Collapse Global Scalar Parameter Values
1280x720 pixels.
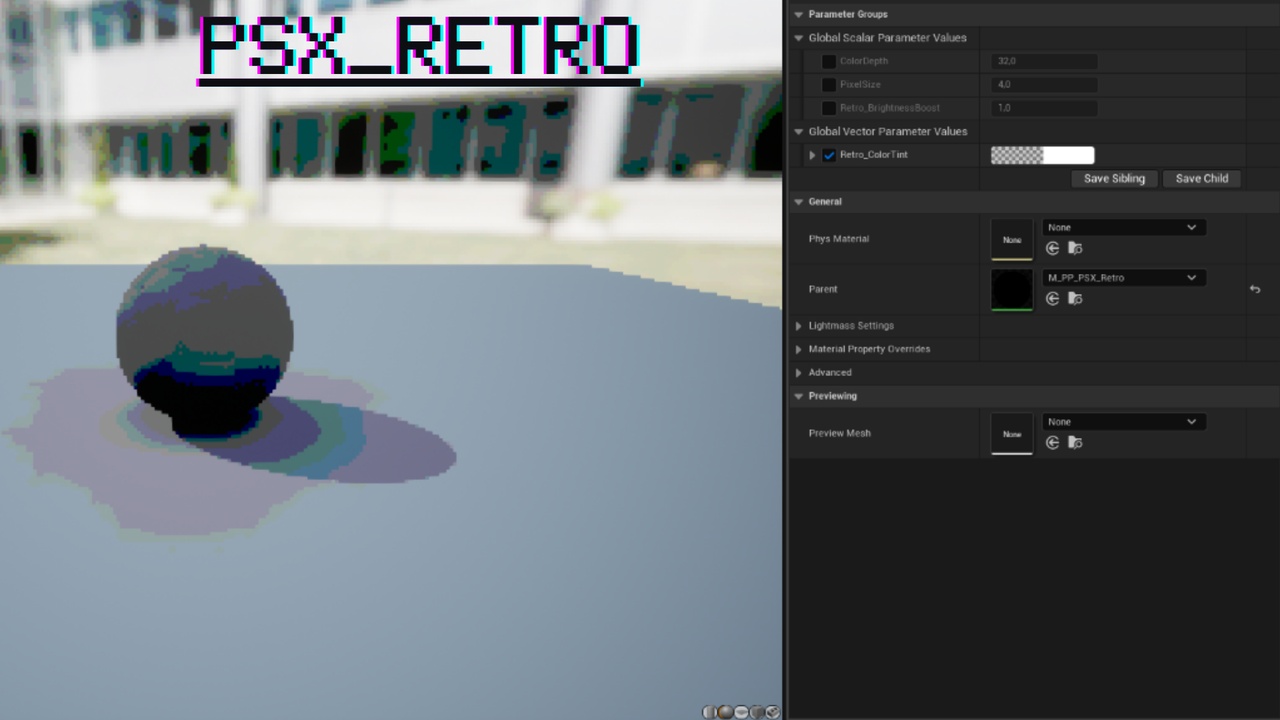799,38
